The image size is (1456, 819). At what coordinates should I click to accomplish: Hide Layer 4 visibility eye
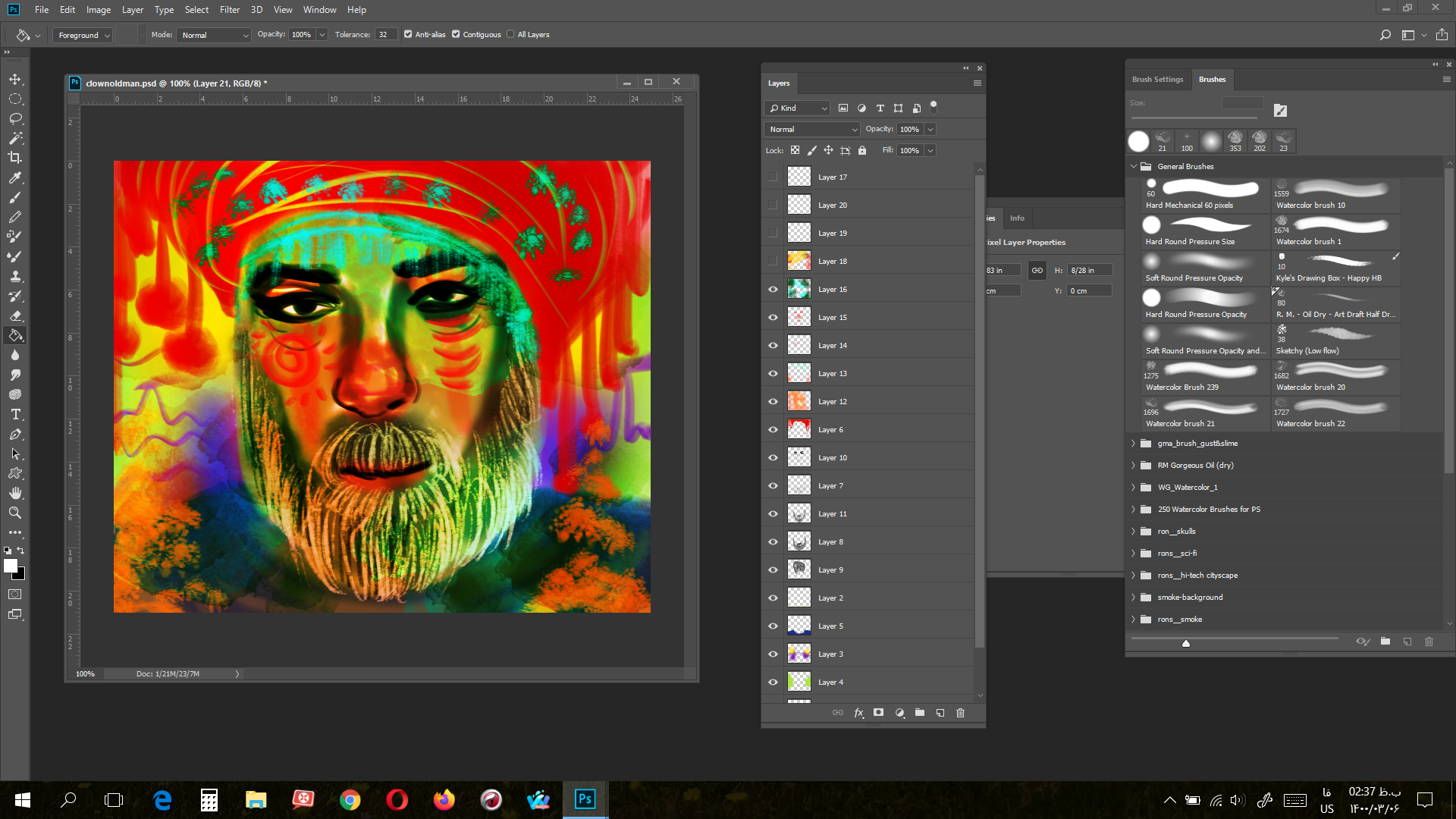(x=773, y=682)
